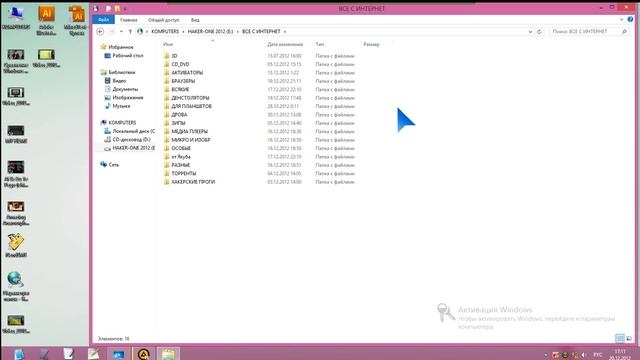The width and height of the screenshot is (640, 360).
Task: Select the АКТИВАТОРЫ folder
Action: coord(187,73)
